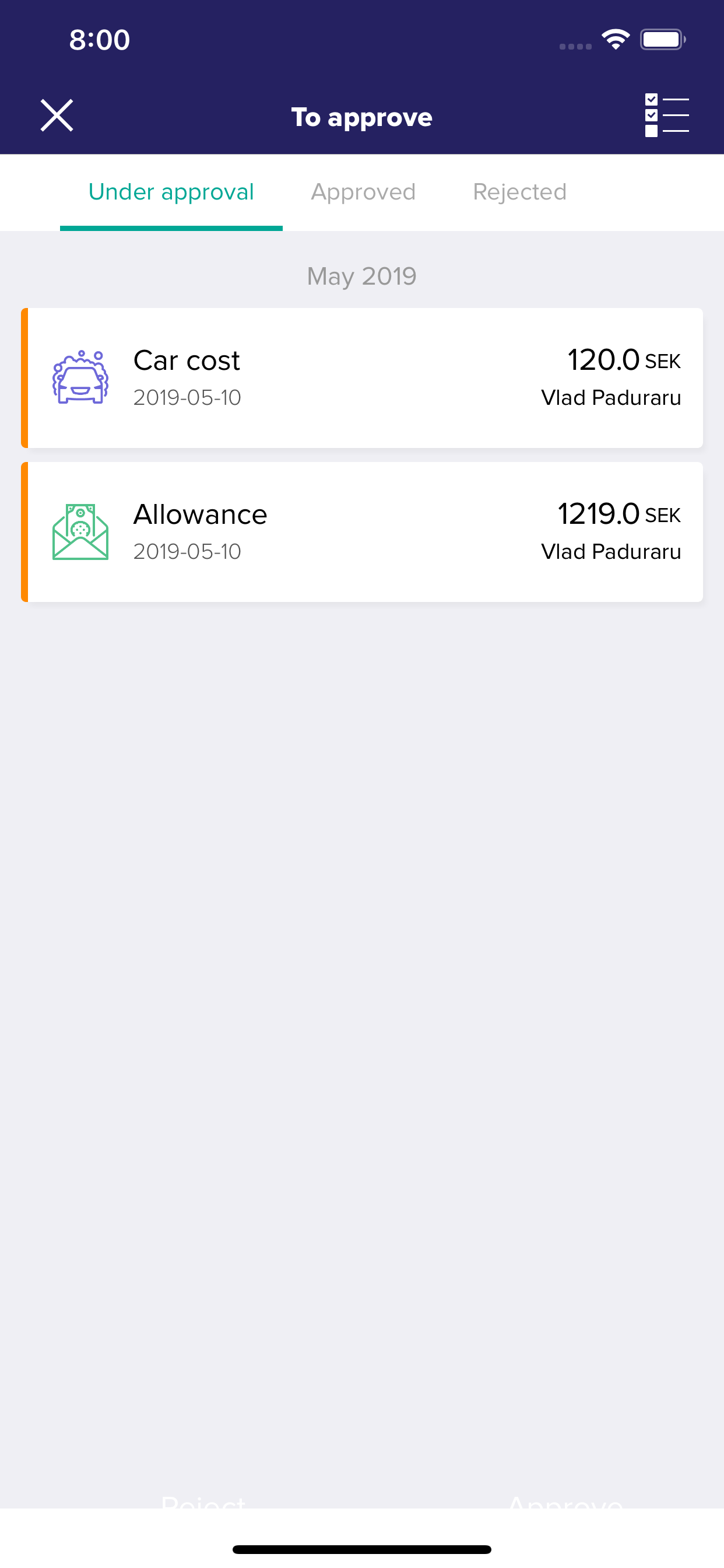Image resolution: width=724 pixels, height=1568 pixels.
Task: Tap the May 2019 section header
Action: click(x=362, y=276)
